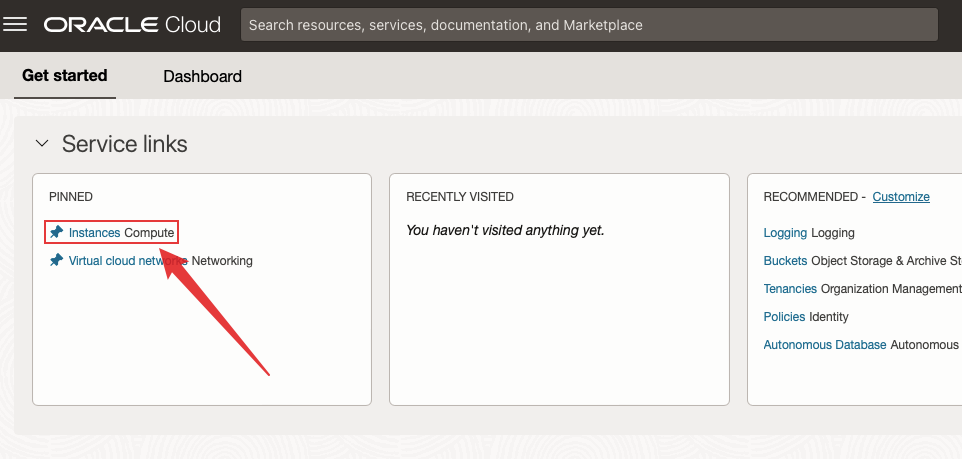Screen dimensions: 962x459
Task: Unpin Virtual cloud networks using its pin icon
Action: click(57, 260)
